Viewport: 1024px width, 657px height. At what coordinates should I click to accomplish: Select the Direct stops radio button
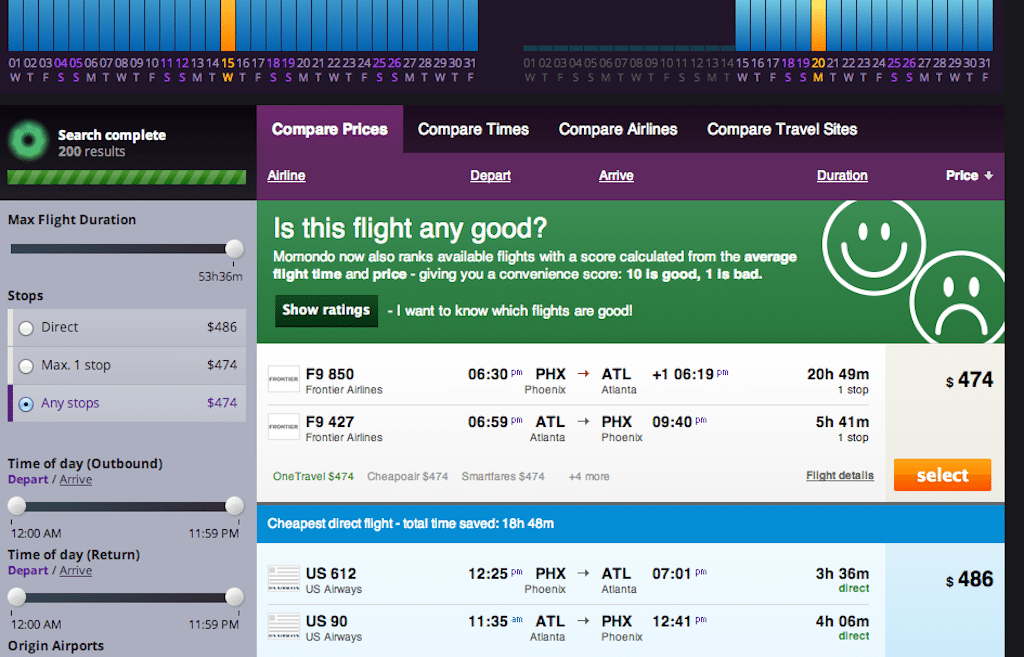26,328
